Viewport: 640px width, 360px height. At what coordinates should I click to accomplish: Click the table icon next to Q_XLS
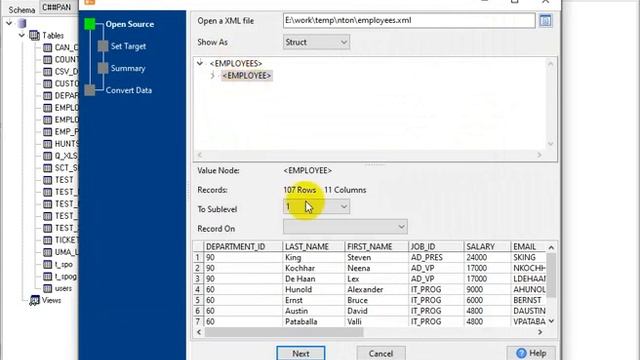coord(48,156)
